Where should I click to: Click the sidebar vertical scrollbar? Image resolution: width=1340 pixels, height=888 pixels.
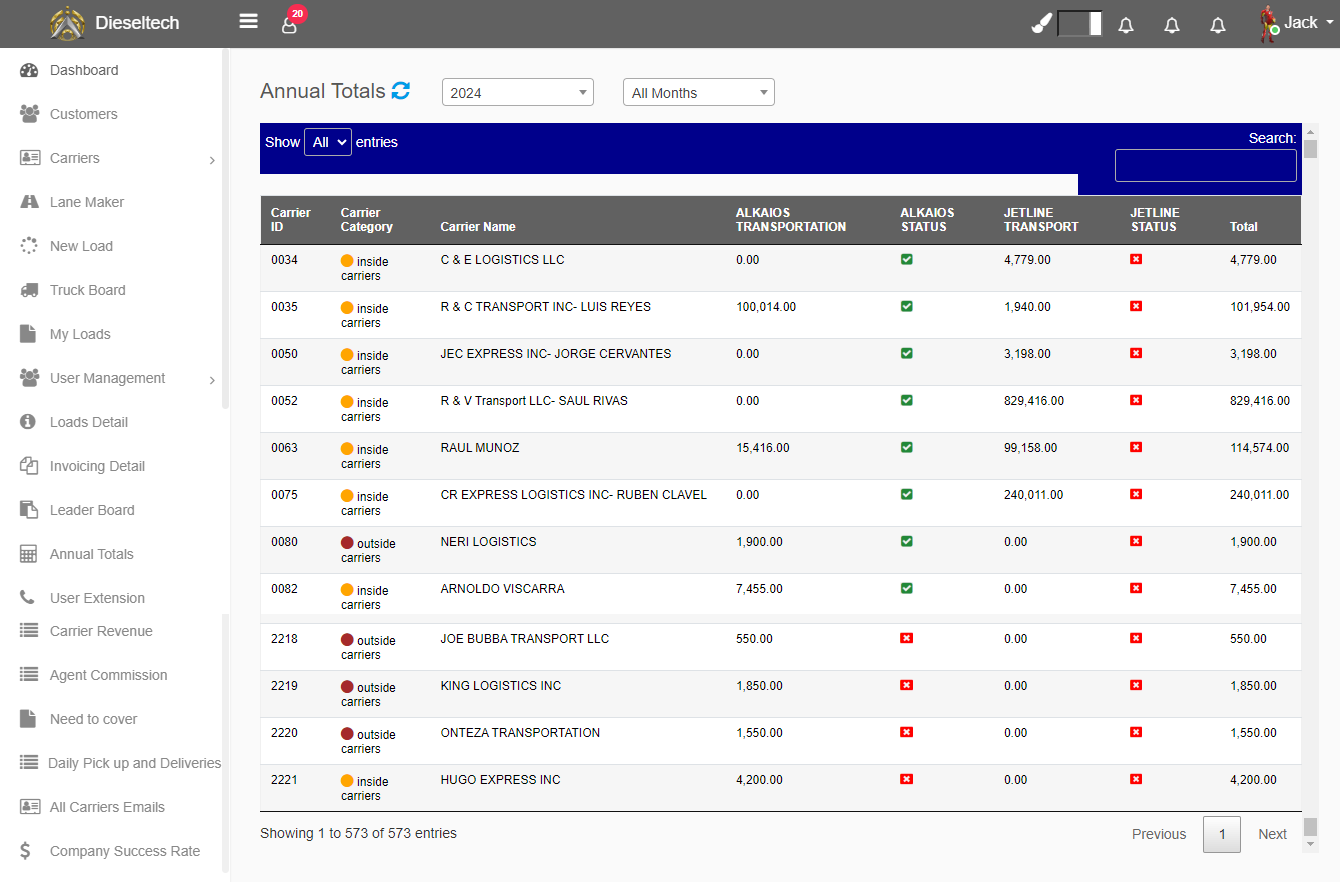point(225,228)
